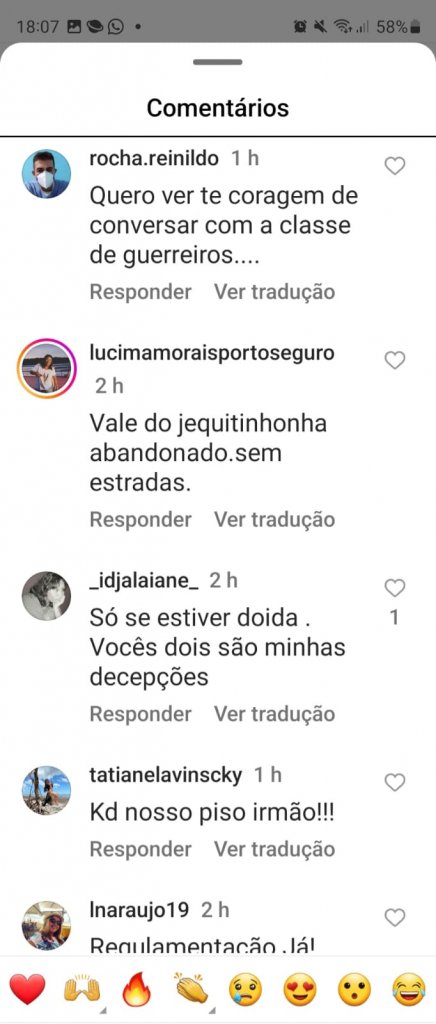Insert laughing tears emoji
Image resolution: width=436 pixels, height=1024 pixels.
click(409, 989)
